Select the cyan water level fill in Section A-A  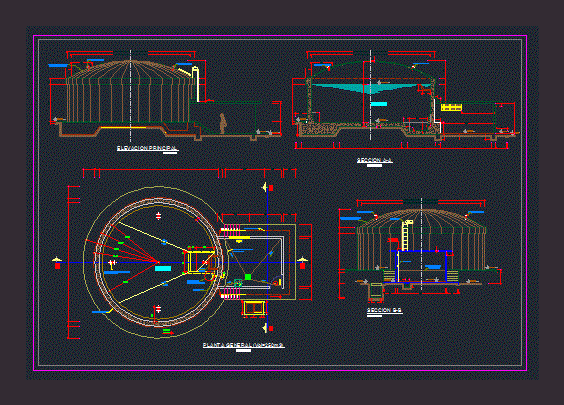pos(370,88)
